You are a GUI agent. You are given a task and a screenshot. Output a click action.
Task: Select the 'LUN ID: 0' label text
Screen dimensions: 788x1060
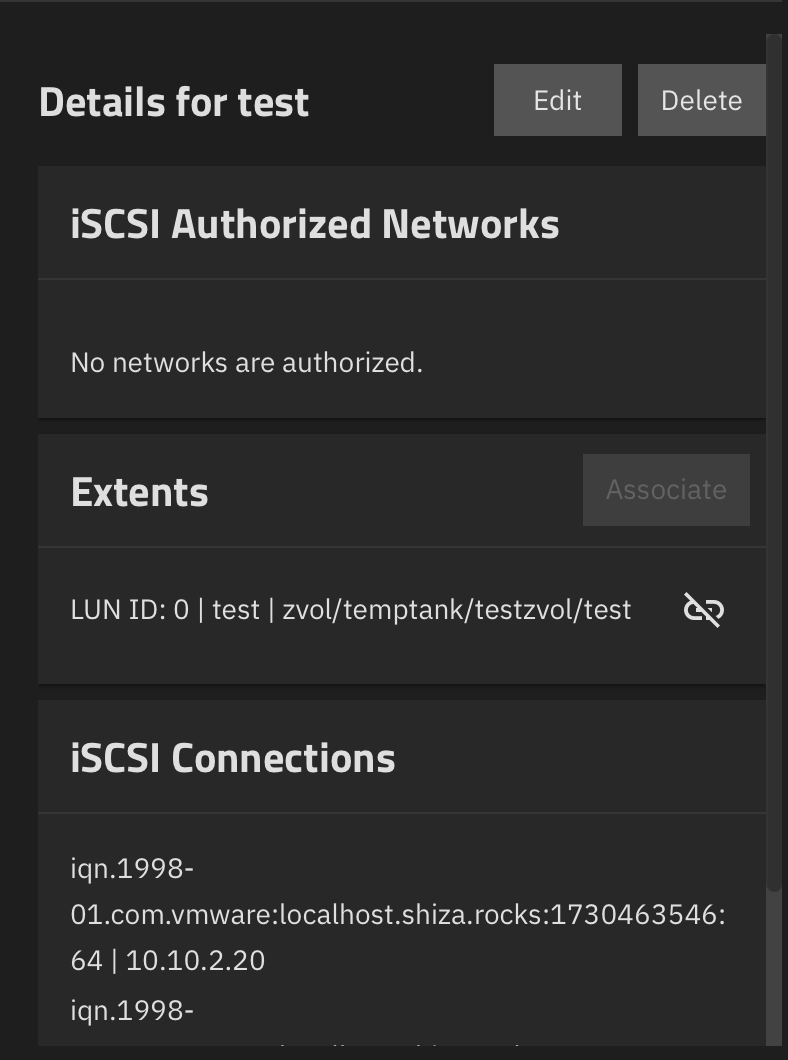pyautogui.click(x=130, y=610)
